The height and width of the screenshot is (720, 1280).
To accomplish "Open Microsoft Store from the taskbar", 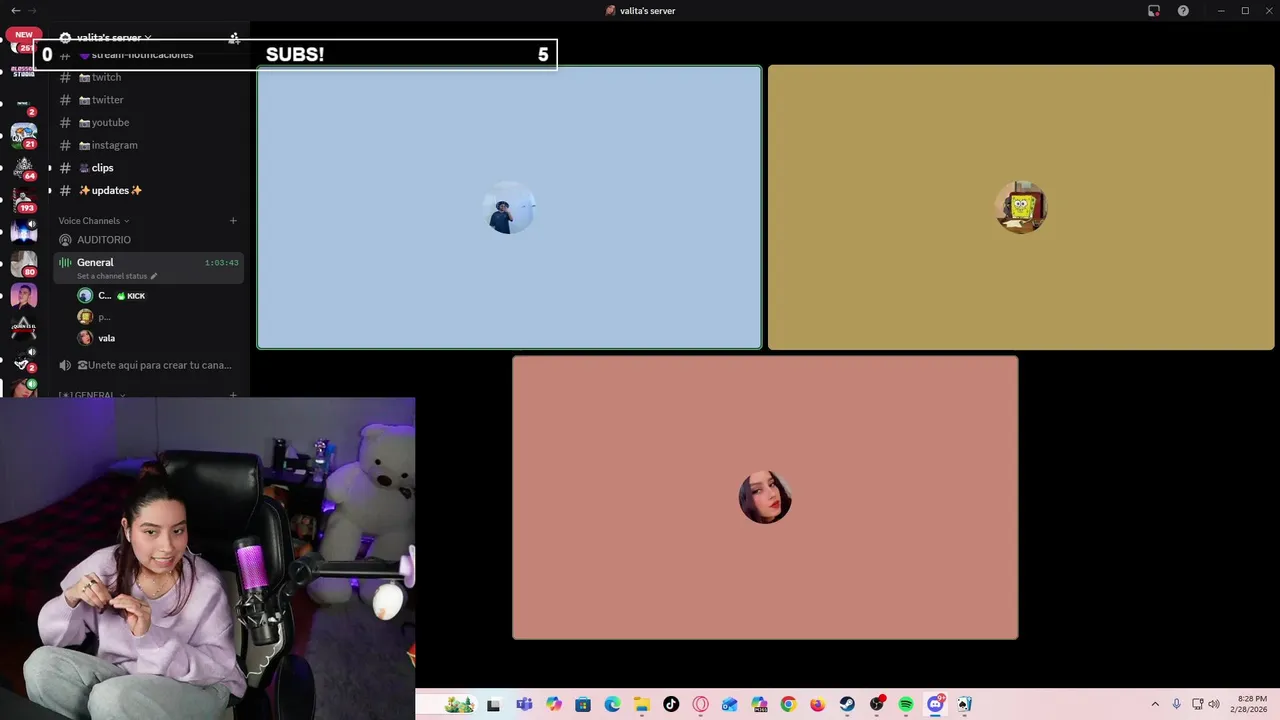I will (583, 704).
